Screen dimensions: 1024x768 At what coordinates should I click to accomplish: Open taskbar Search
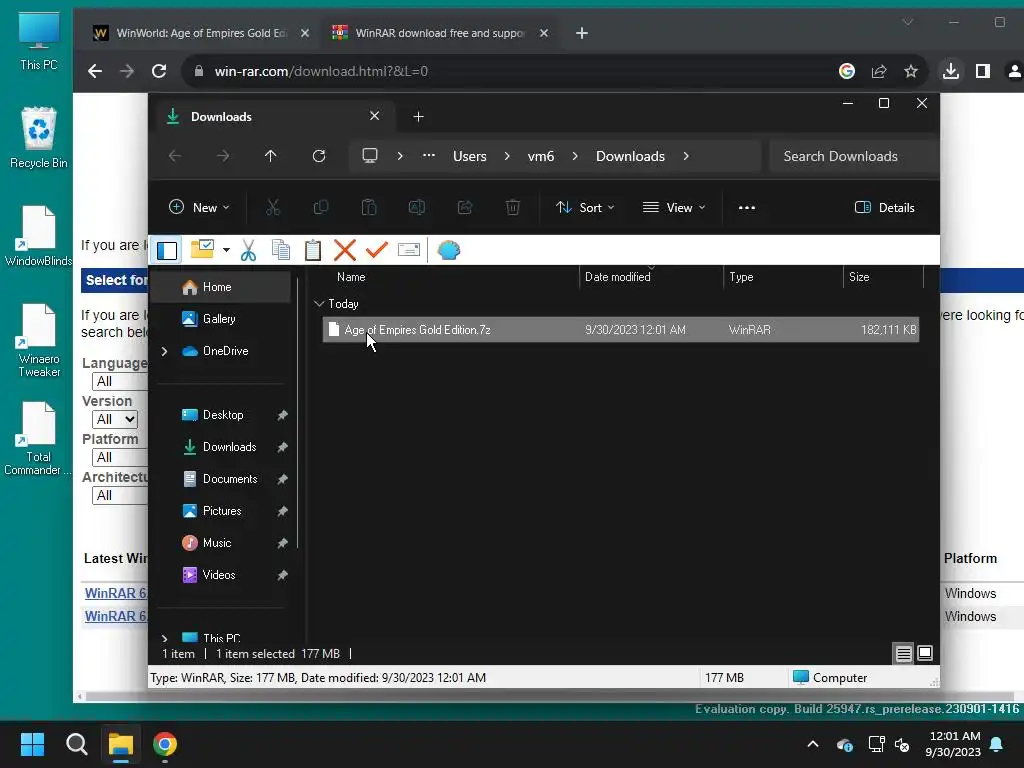(x=76, y=744)
